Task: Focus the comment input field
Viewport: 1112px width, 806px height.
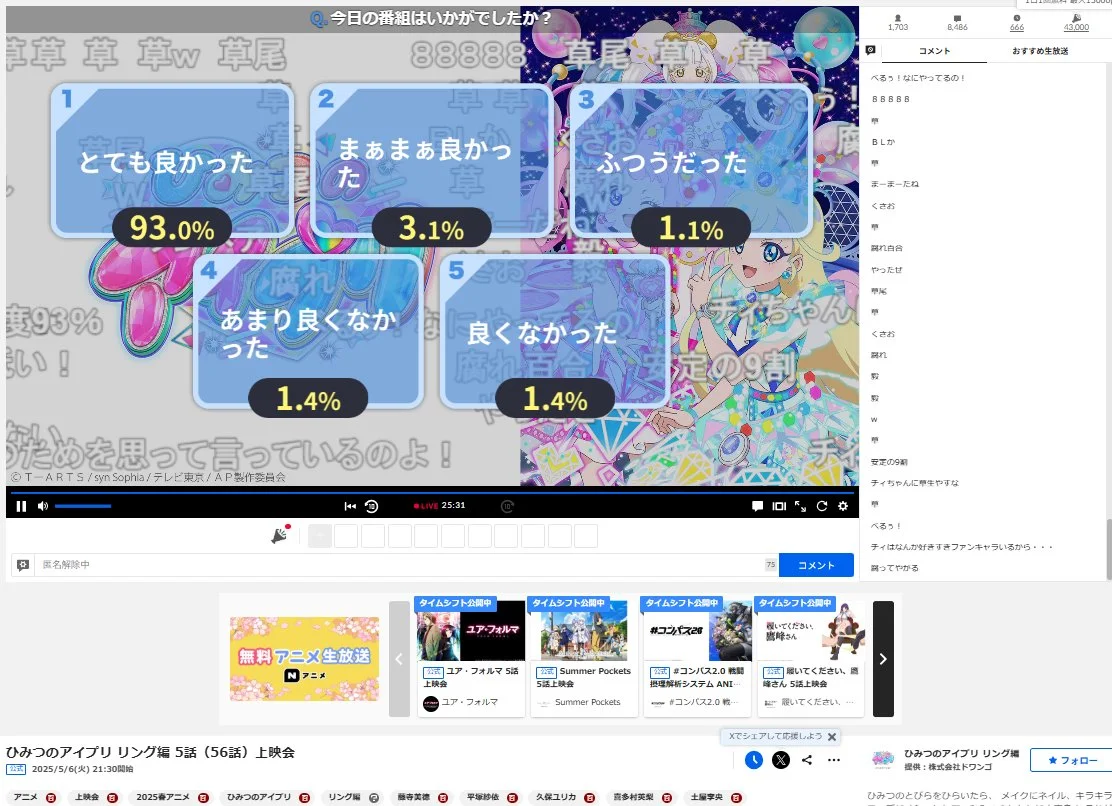Action: pyautogui.click(x=406, y=565)
